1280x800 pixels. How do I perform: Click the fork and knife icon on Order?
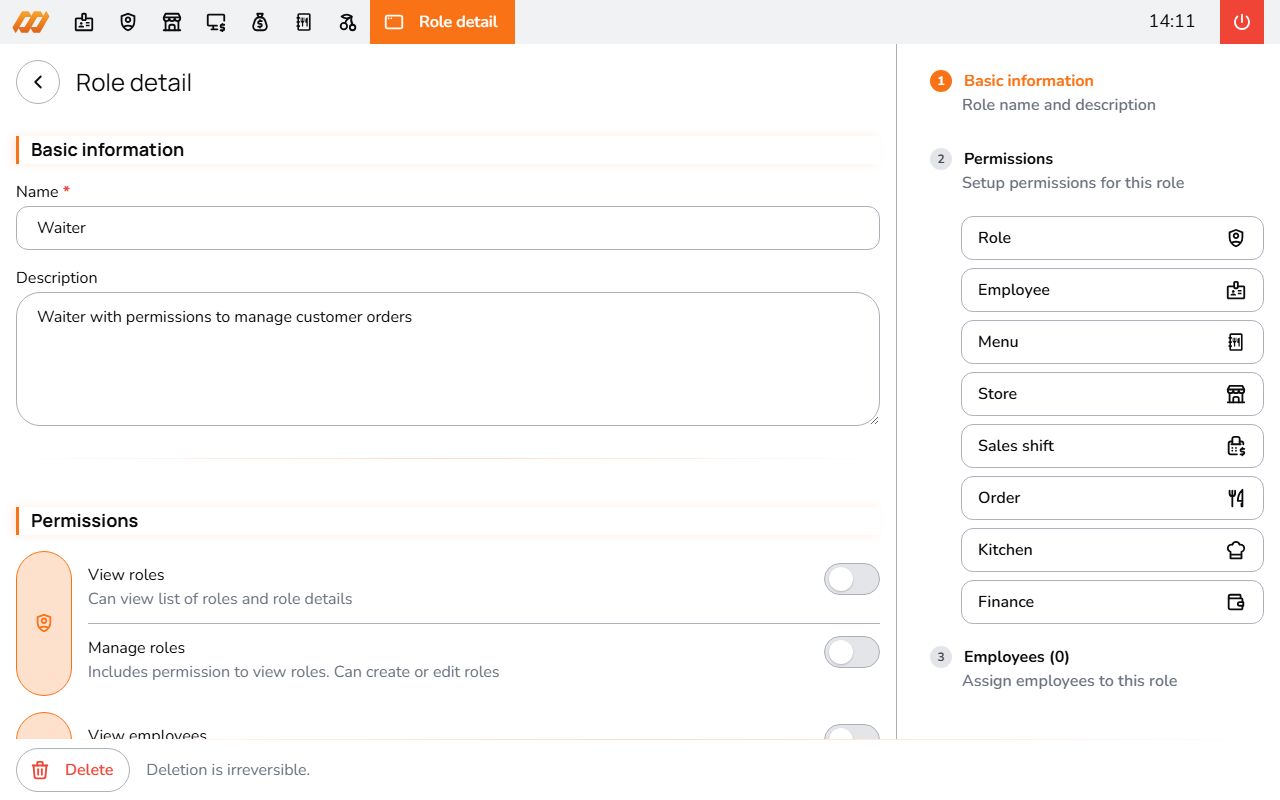[1236, 498]
